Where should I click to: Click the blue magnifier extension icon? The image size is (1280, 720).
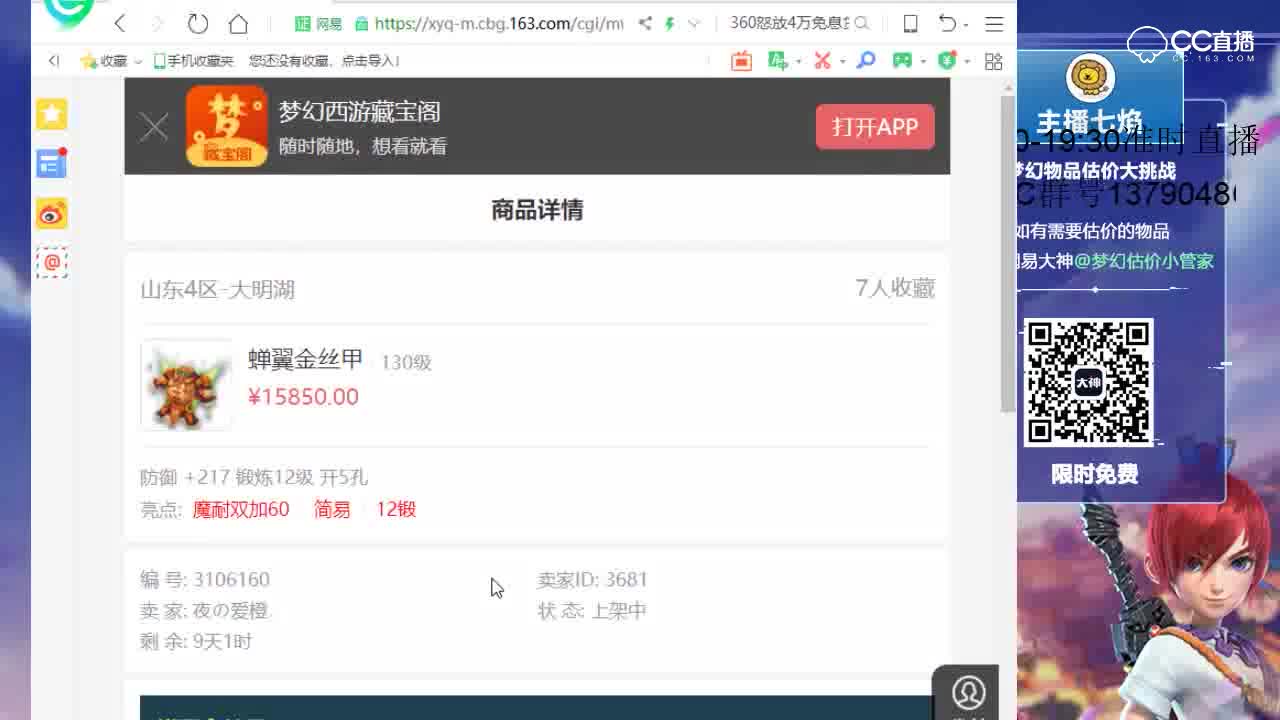pyautogui.click(x=866, y=61)
